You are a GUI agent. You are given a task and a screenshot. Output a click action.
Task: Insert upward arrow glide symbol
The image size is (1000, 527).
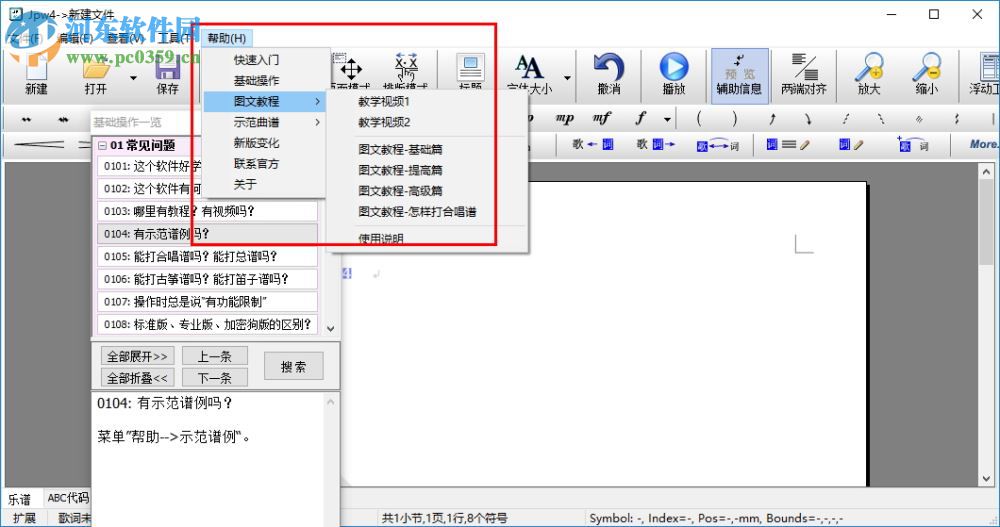coord(772,119)
